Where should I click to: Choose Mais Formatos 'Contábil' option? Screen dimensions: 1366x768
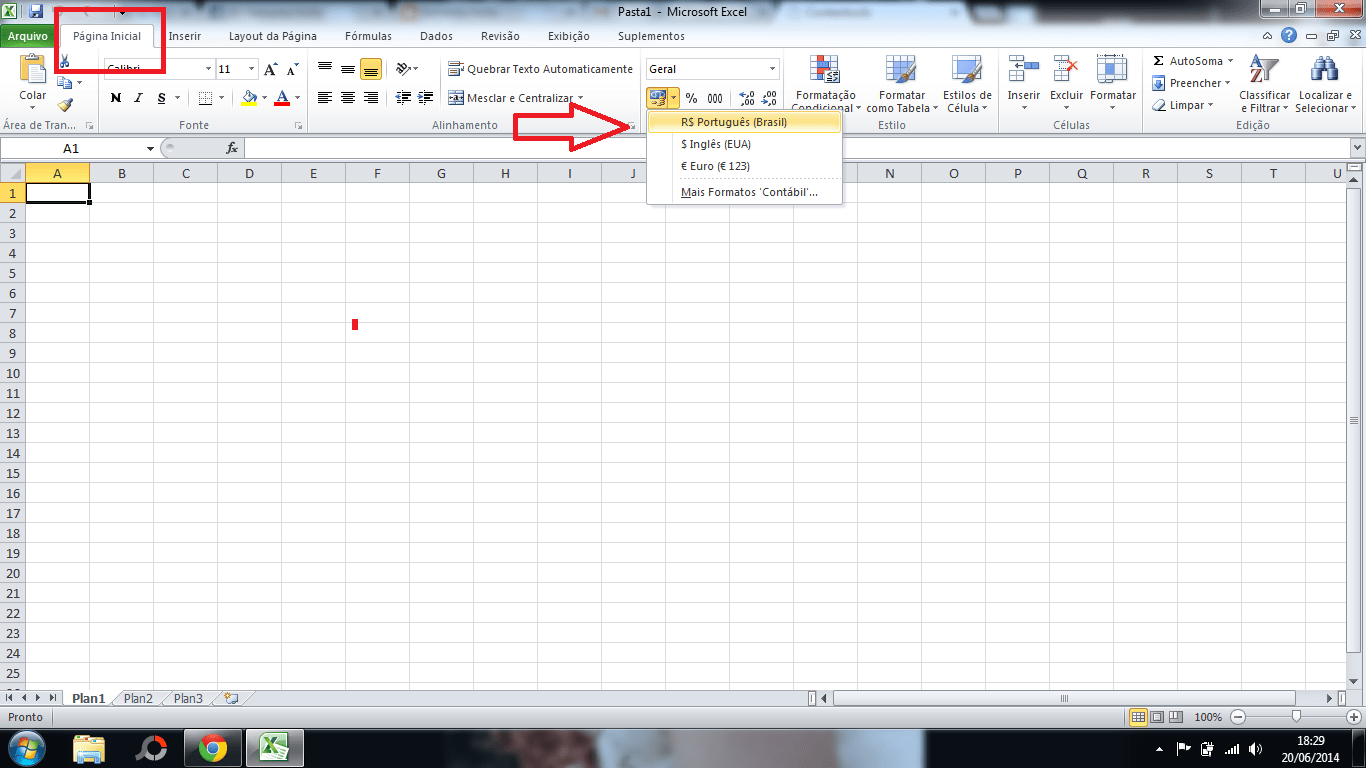(x=748, y=192)
